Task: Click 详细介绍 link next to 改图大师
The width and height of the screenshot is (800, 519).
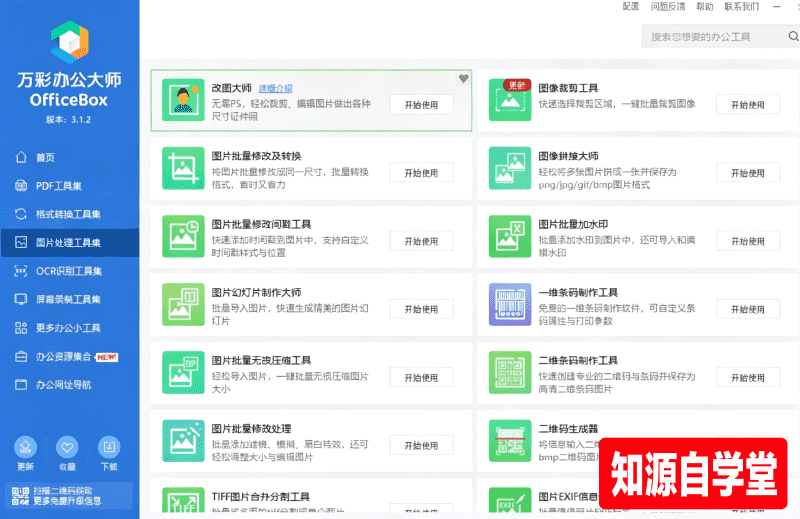Action: pyautogui.click(x=276, y=88)
